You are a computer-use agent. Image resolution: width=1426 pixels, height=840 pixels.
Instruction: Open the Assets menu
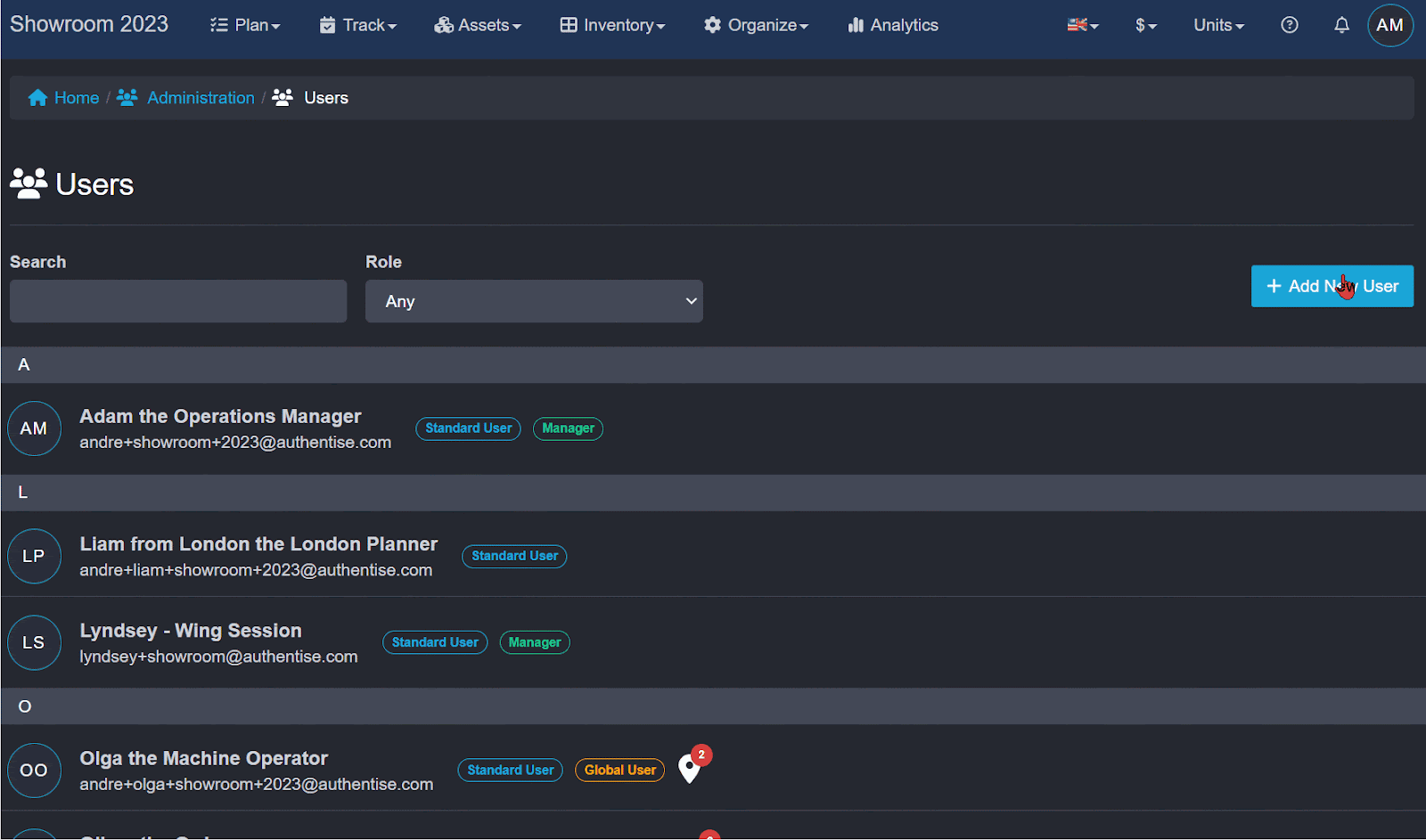point(478,25)
